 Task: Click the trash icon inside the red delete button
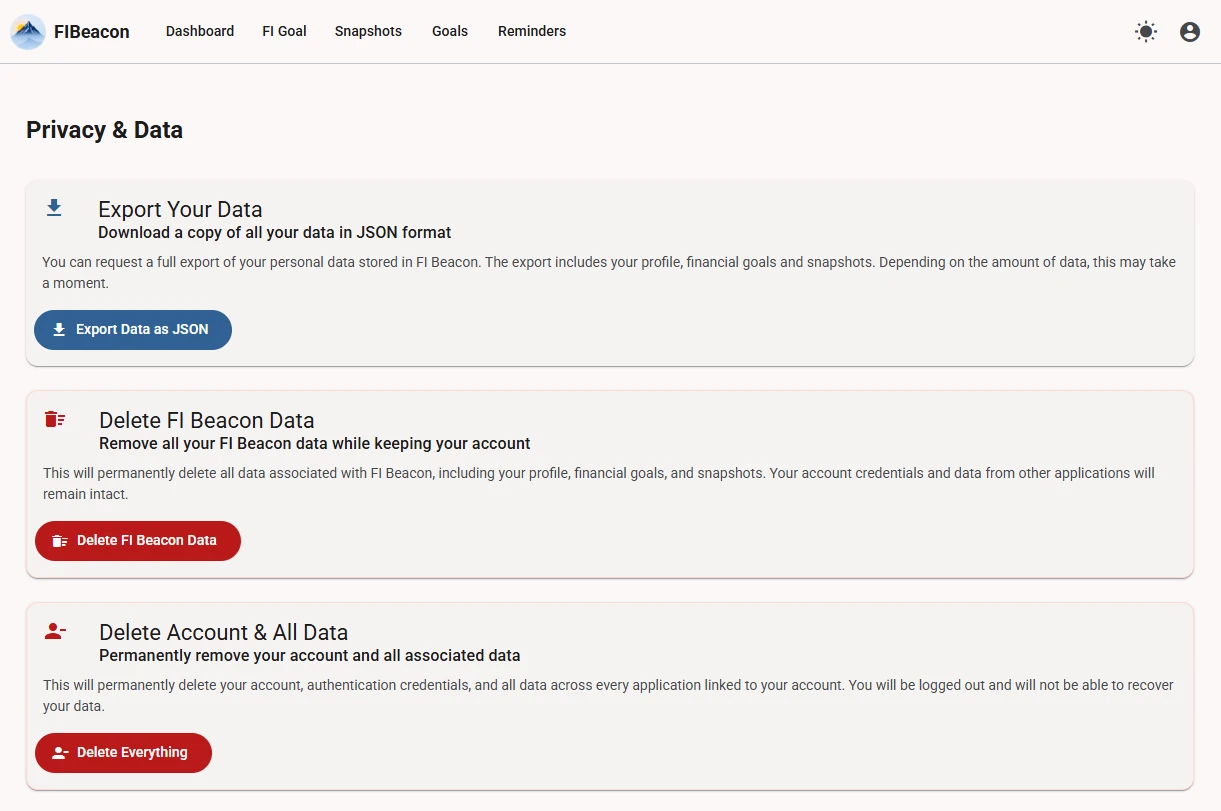pos(61,540)
